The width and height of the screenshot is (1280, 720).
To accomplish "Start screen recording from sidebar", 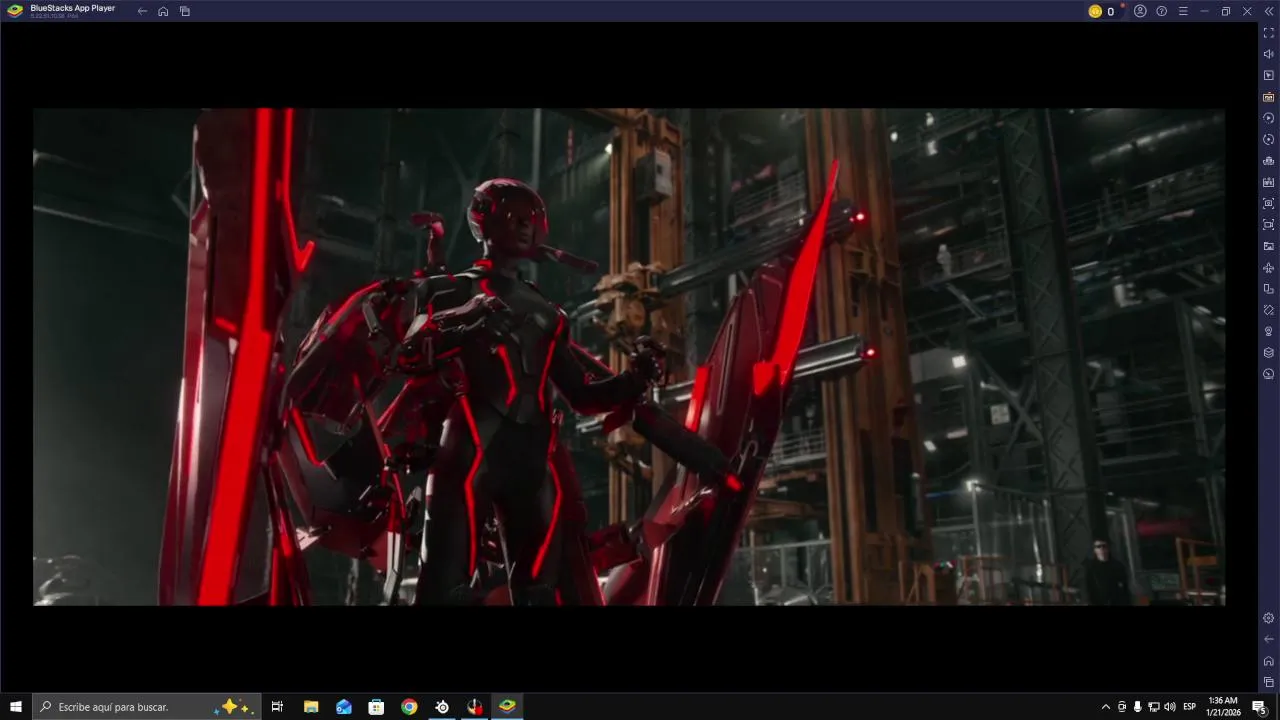I will pyautogui.click(x=1269, y=225).
